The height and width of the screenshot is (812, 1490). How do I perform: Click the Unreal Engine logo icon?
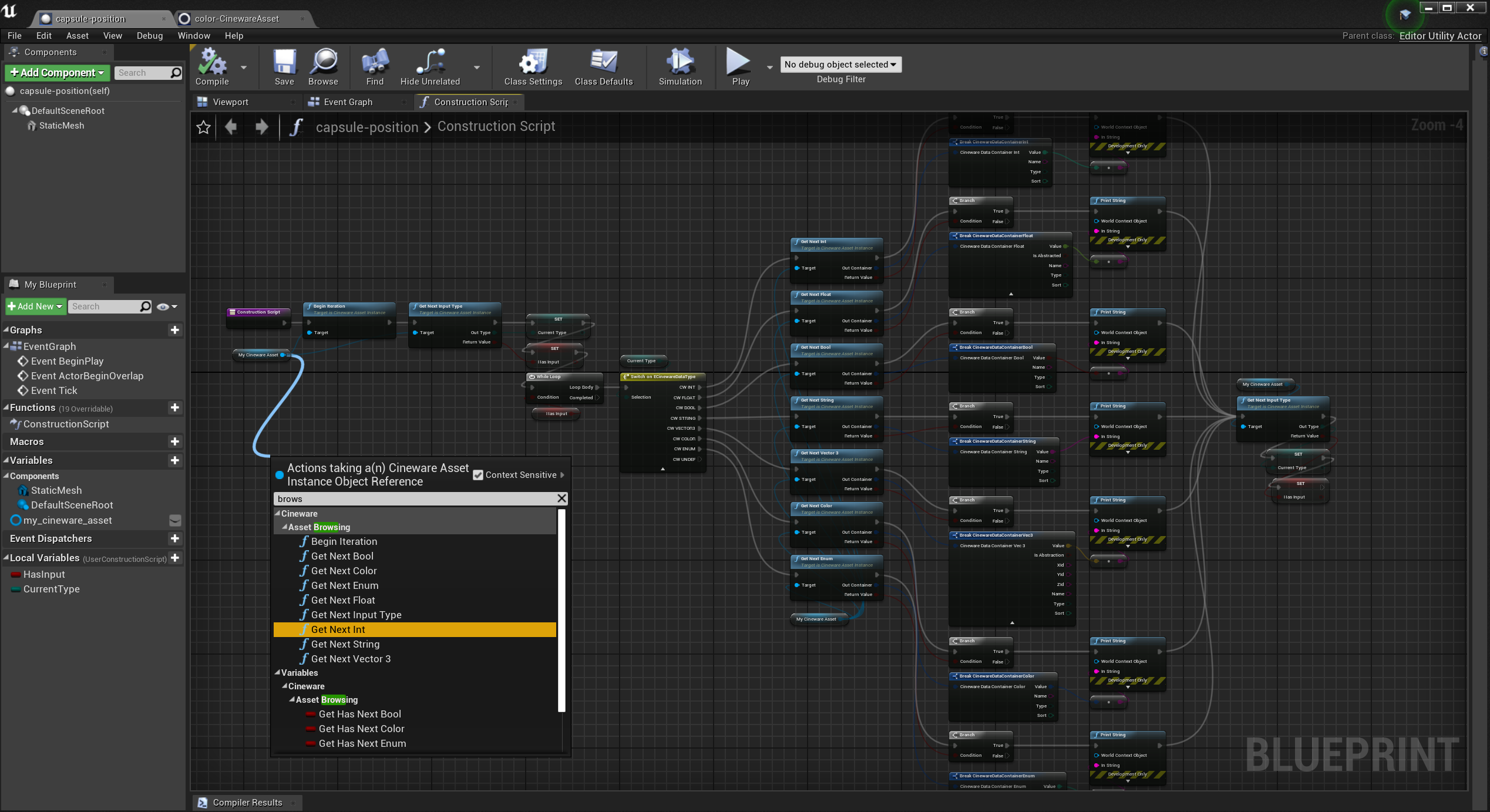pyautogui.click(x=10, y=11)
